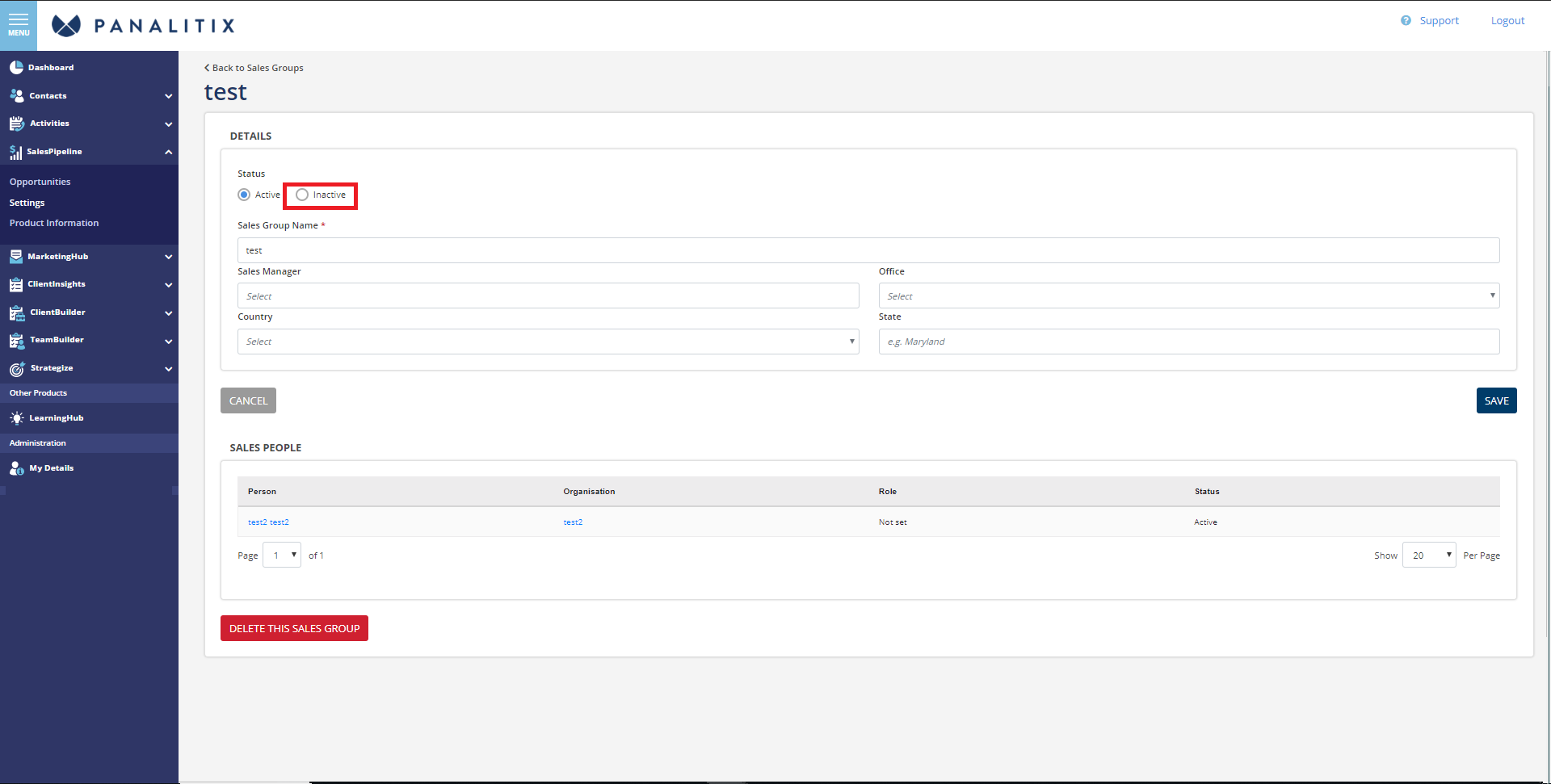Select the Inactive status radio button
This screenshot has width=1551, height=784.
pyautogui.click(x=302, y=195)
